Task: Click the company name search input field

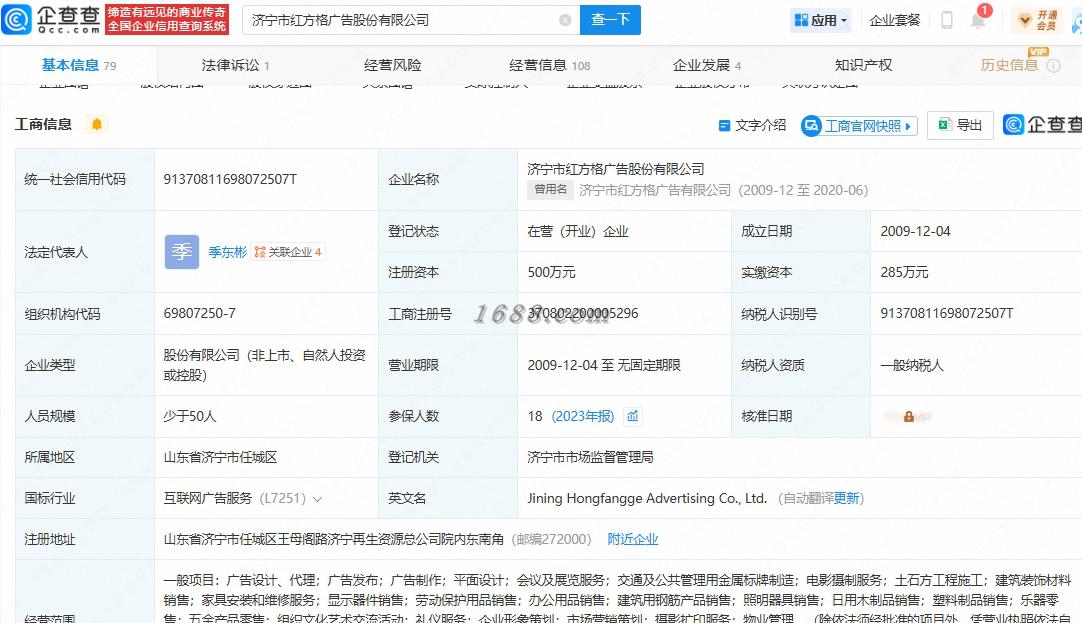Action: (x=400, y=20)
